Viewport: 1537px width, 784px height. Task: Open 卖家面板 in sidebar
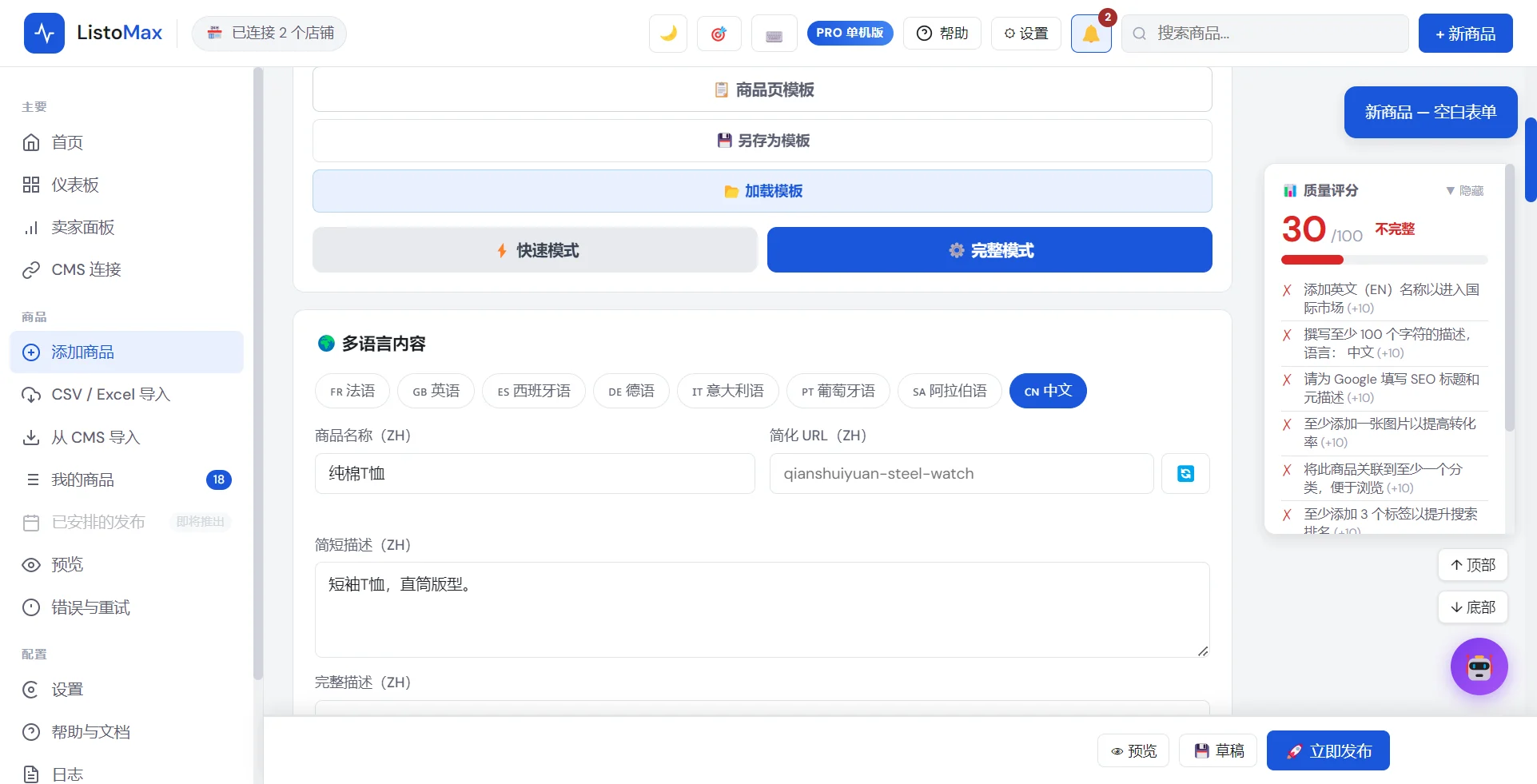click(x=126, y=227)
